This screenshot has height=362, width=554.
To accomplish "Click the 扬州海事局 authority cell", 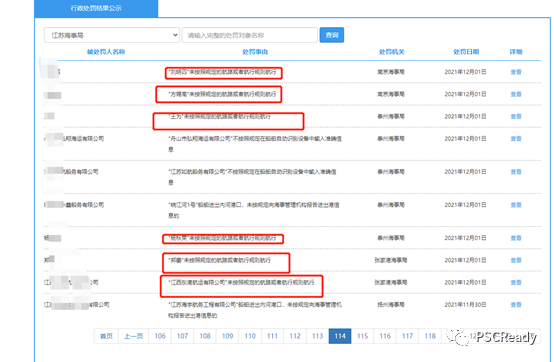I will click(x=391, y=305).
